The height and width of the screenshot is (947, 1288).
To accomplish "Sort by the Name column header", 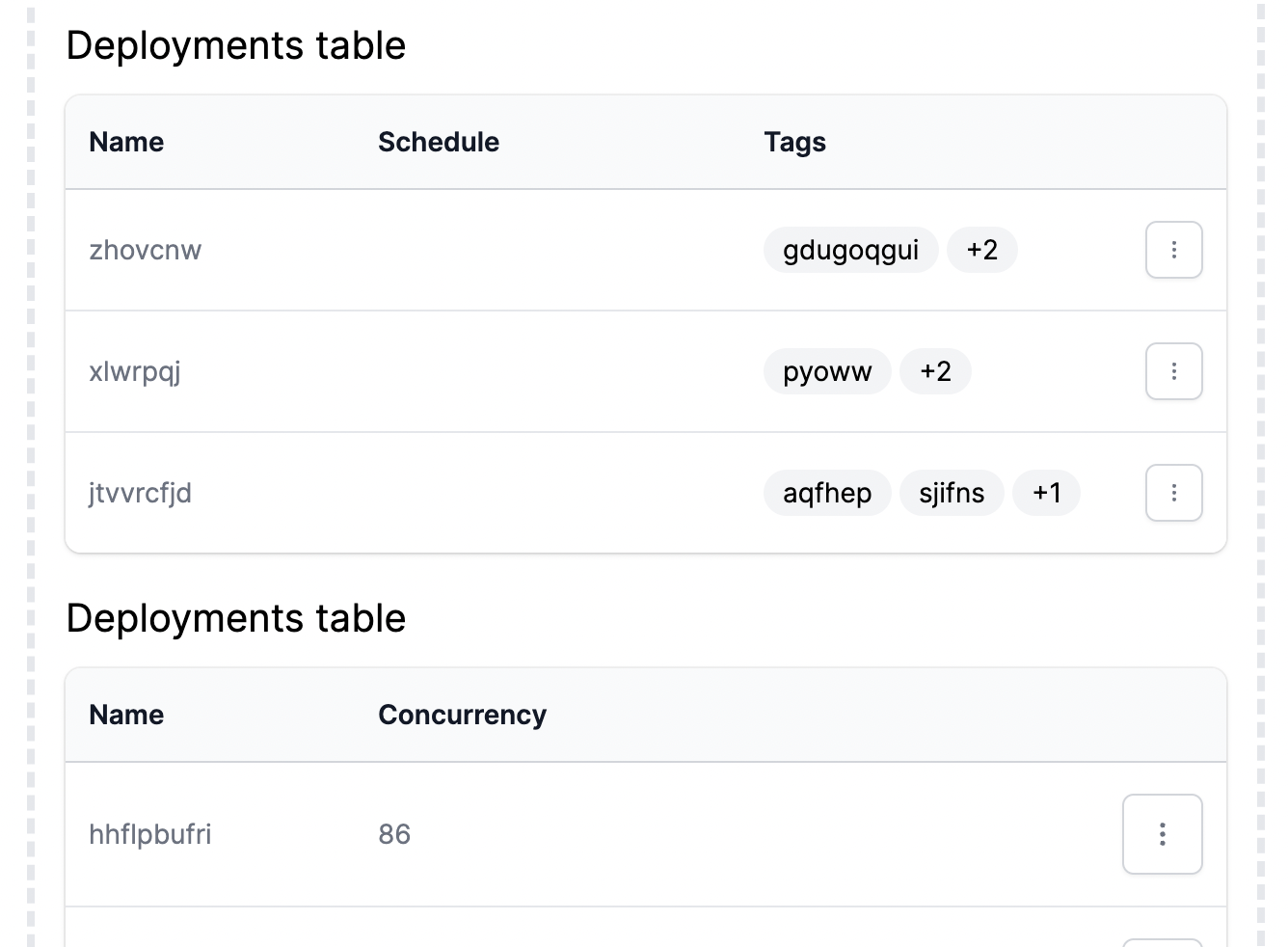I will (x=126, y=142).
